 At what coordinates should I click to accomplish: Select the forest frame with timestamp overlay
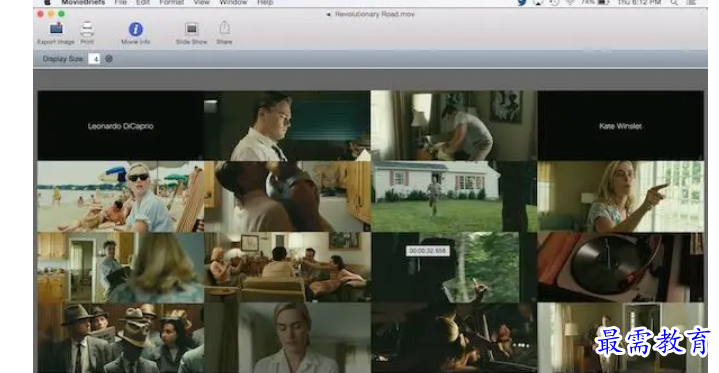click(454, 267)
